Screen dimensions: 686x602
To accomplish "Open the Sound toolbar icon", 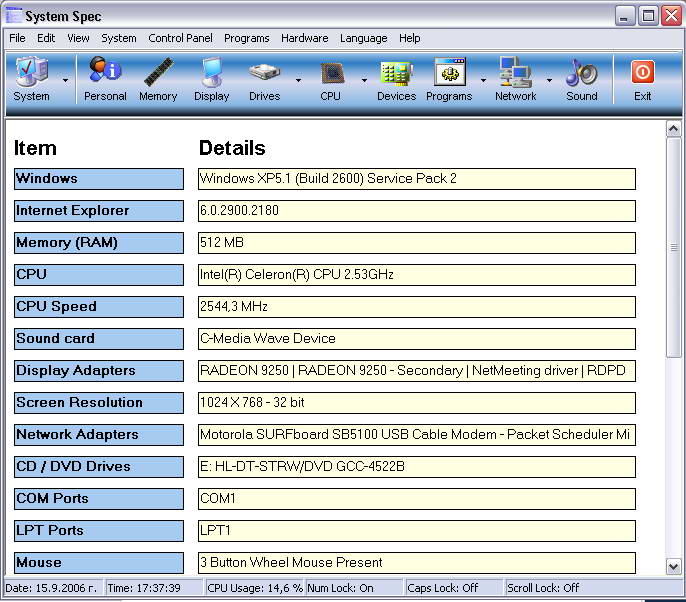I will [x=582, y=79].
